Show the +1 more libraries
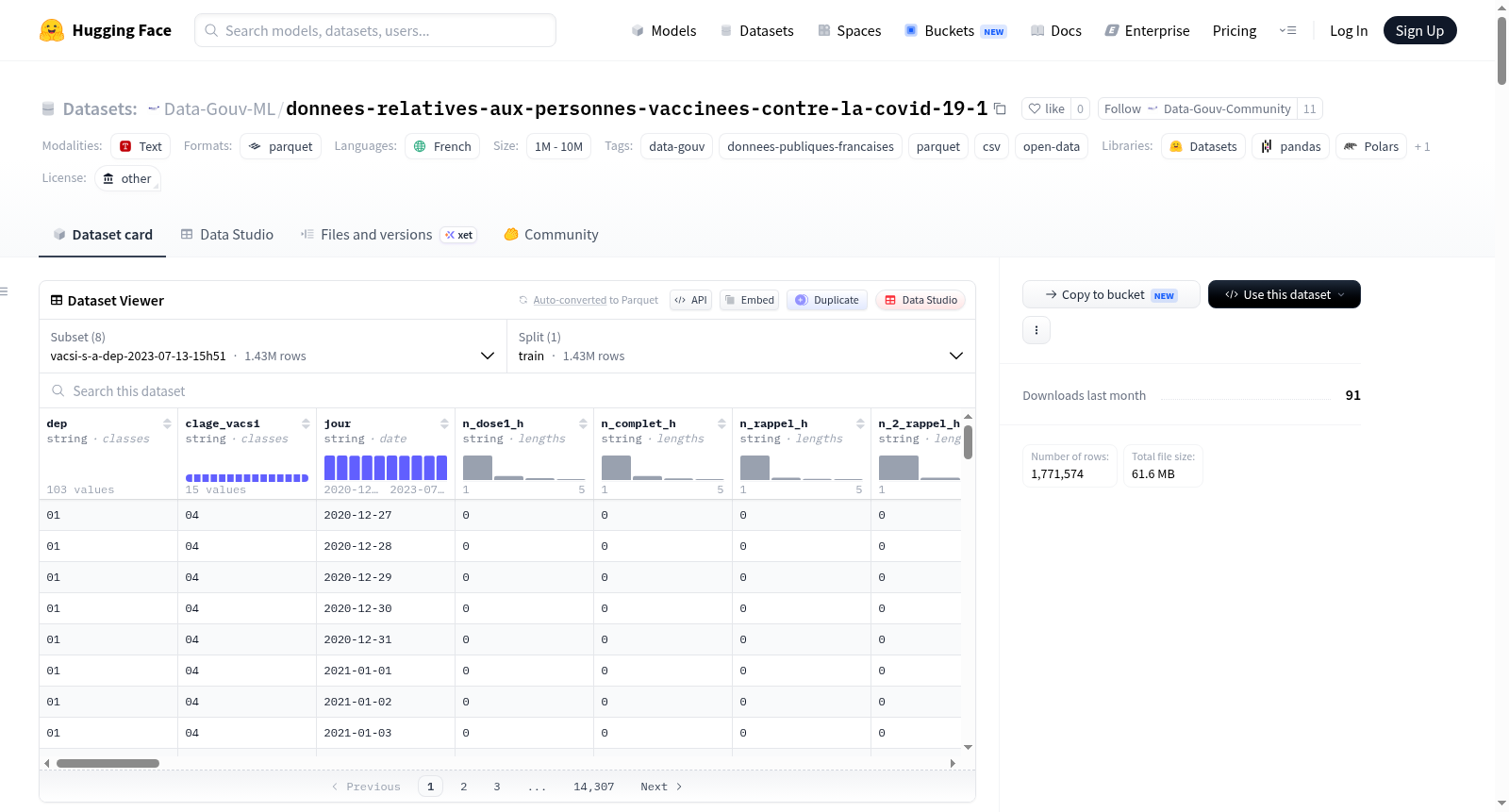This screenshot has width=1509, height=812. tap(1422, 147)
